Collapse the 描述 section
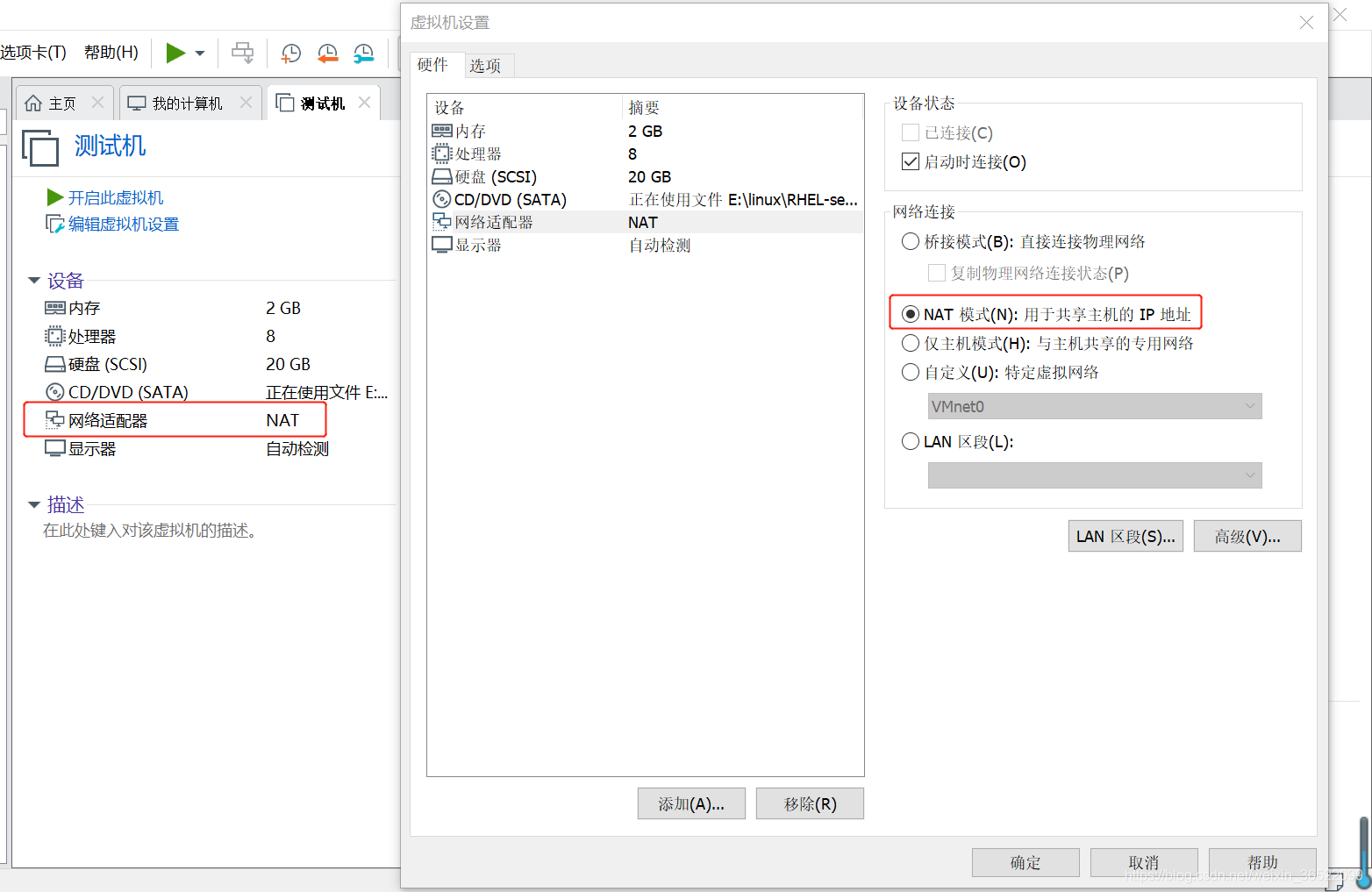 (x=34, y=504)
